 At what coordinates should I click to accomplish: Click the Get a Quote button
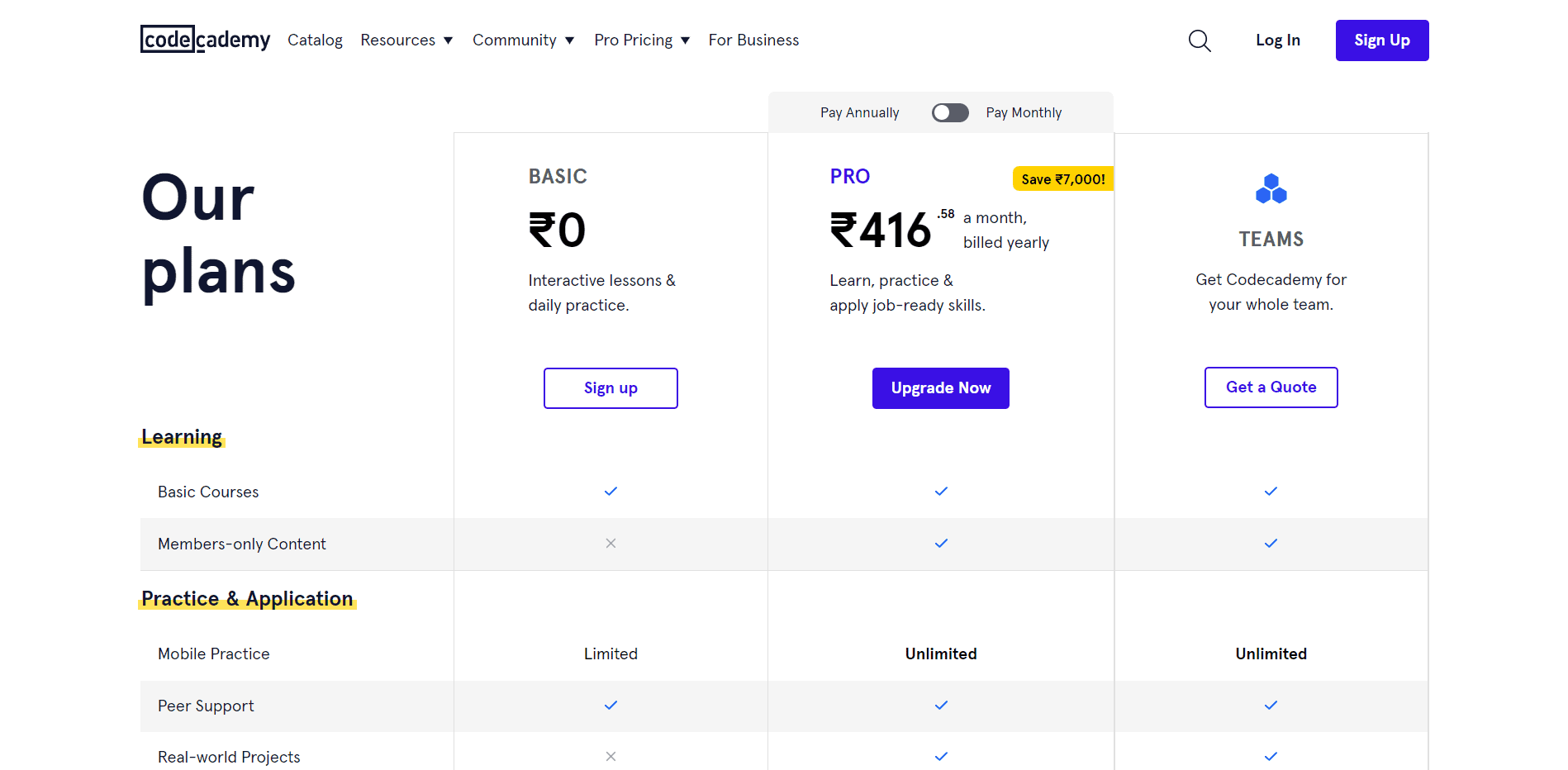pos(1271,387)
